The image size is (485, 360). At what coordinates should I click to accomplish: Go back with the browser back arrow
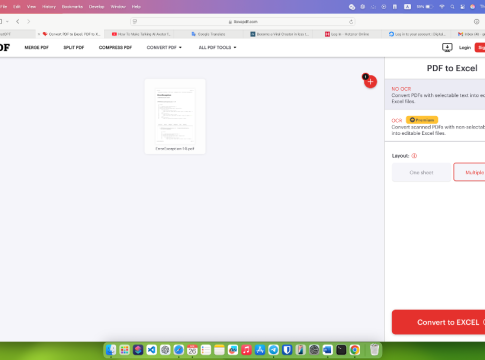pyautogui.click(x=18, y=21)
